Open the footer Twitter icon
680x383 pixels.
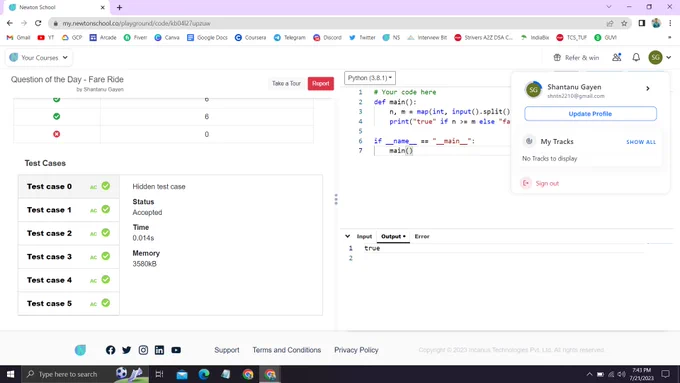coord(127,350)
